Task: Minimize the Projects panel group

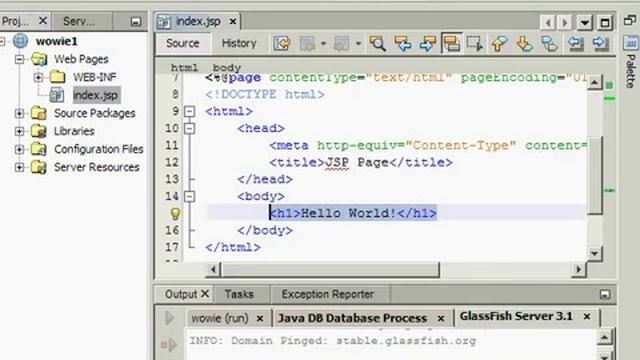Action: (x=136, y=22)
